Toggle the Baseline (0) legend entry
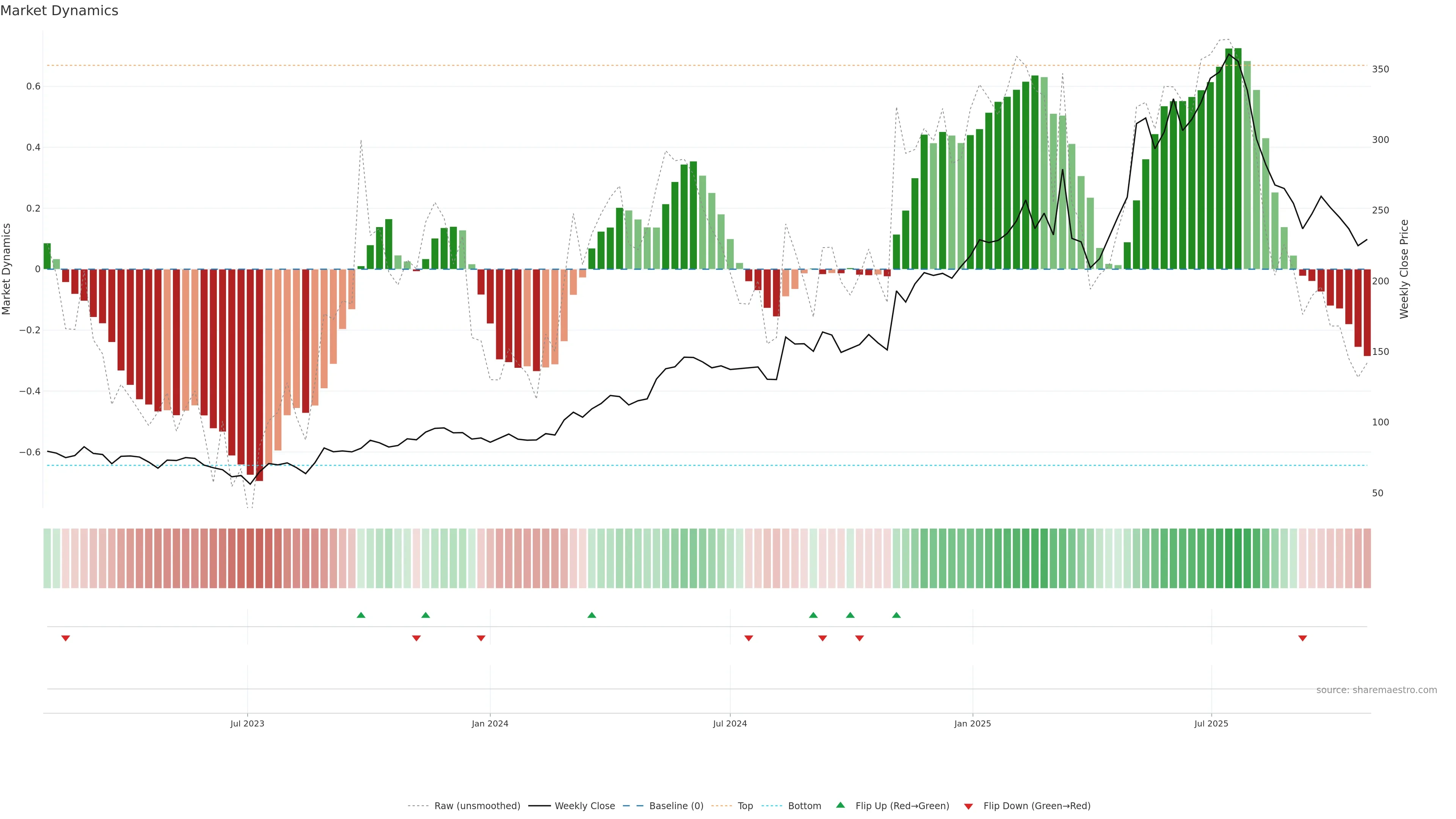The height and width of the screenshot is (819, 1456). tap(676, 806)
